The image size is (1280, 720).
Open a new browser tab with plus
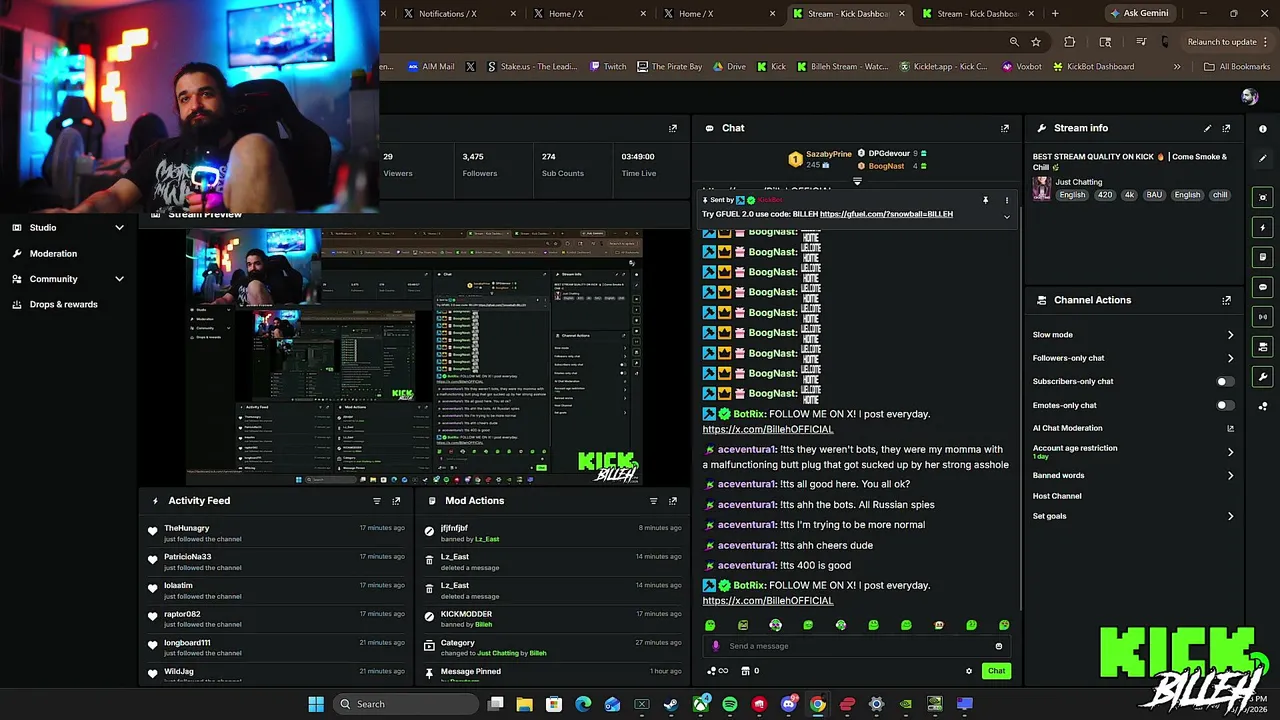pos(1055,14)
